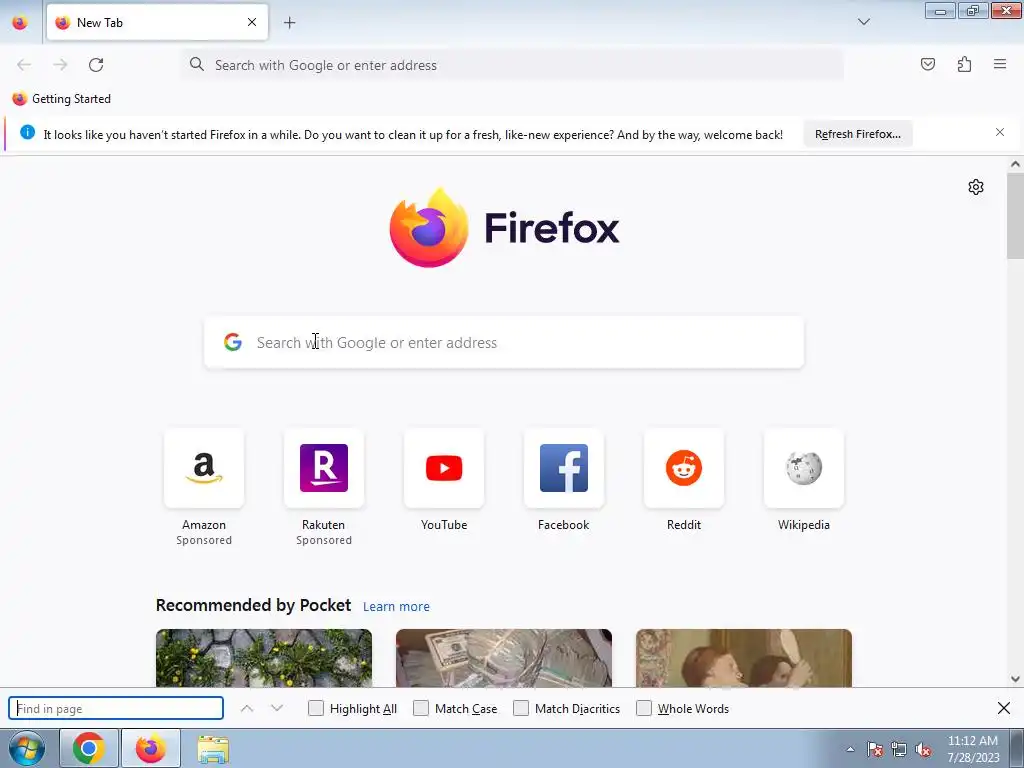The height and width of the screenshot is (768, 1024).
Task: Open a new tab with plus button
Action: [289, 23]
